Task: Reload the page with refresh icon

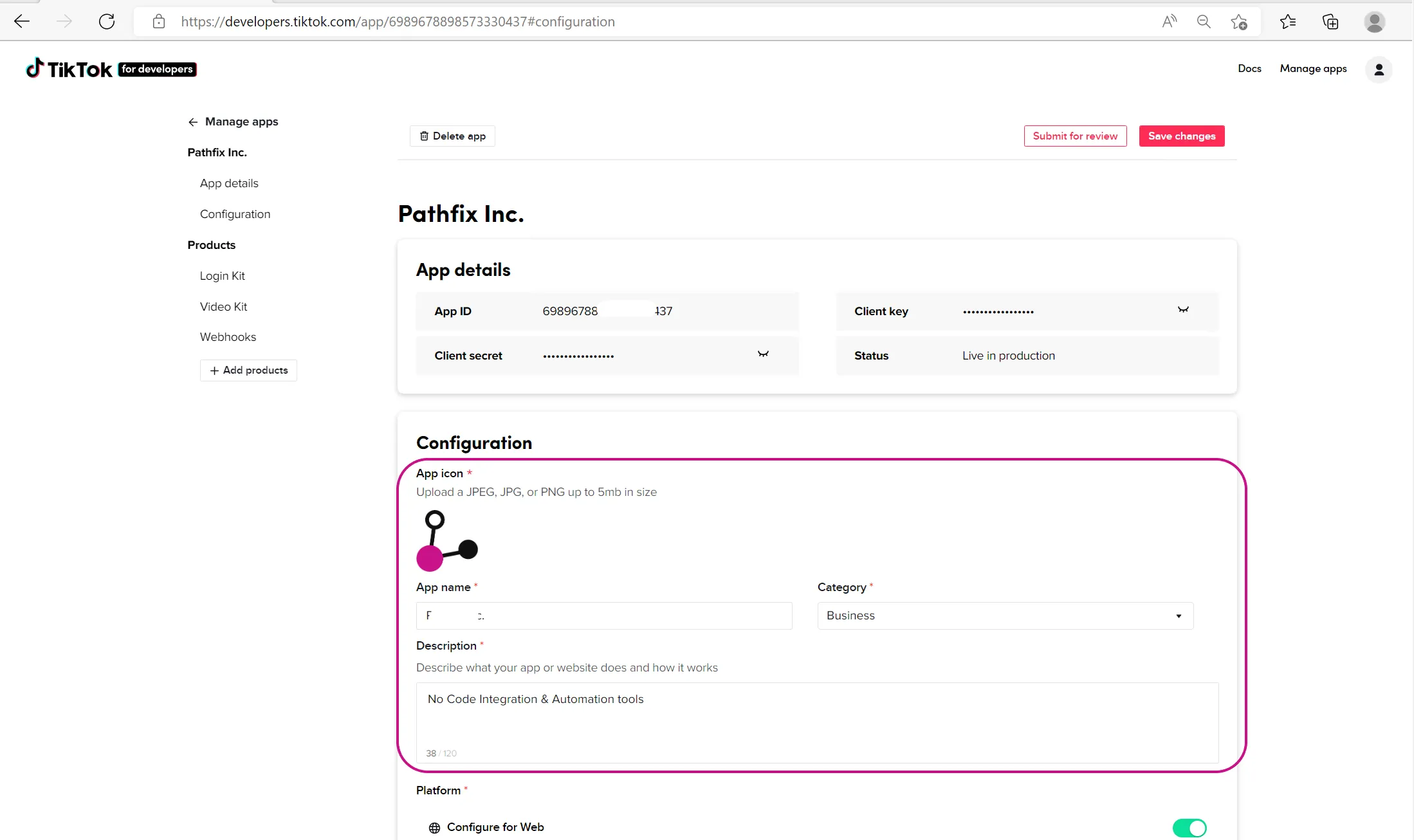Action: pos(107,21)
